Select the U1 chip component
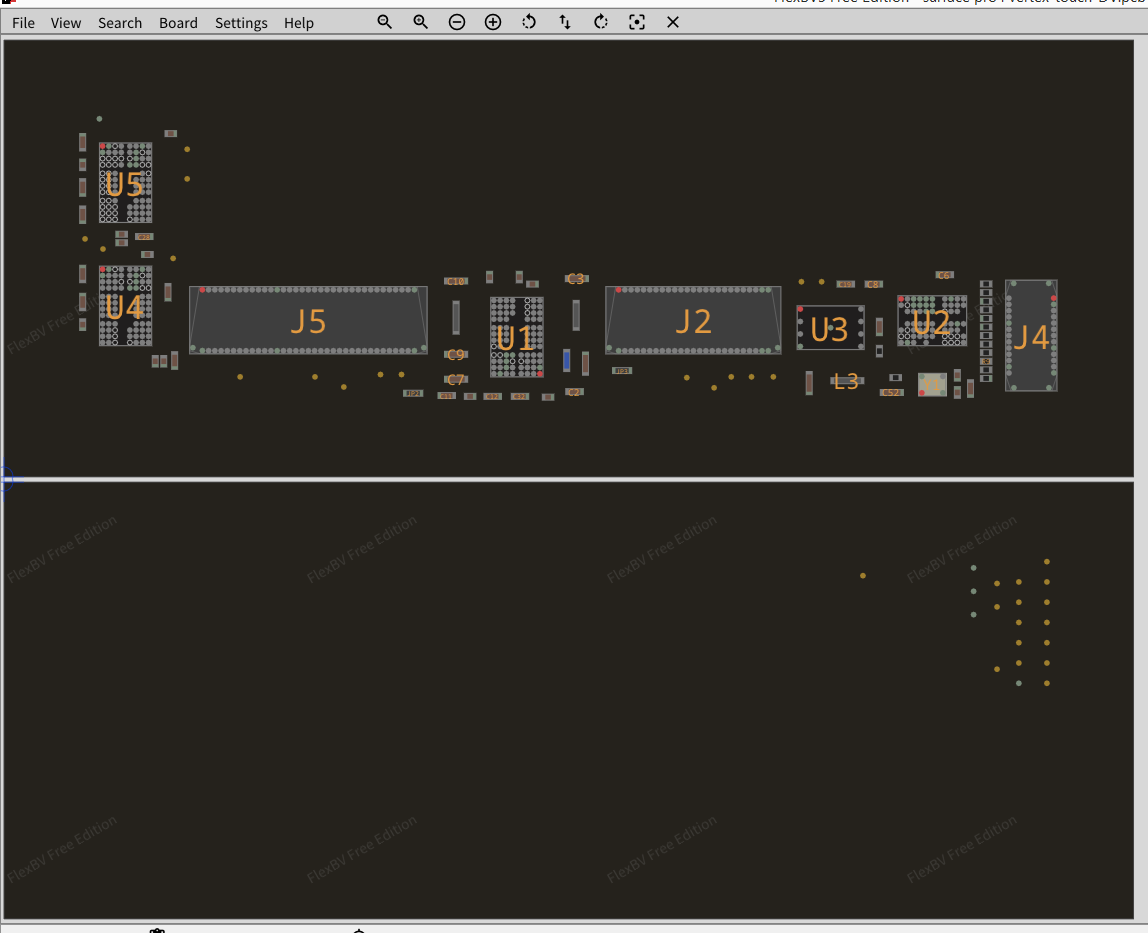Screen dimensions: 1148x933 [516, 338]
